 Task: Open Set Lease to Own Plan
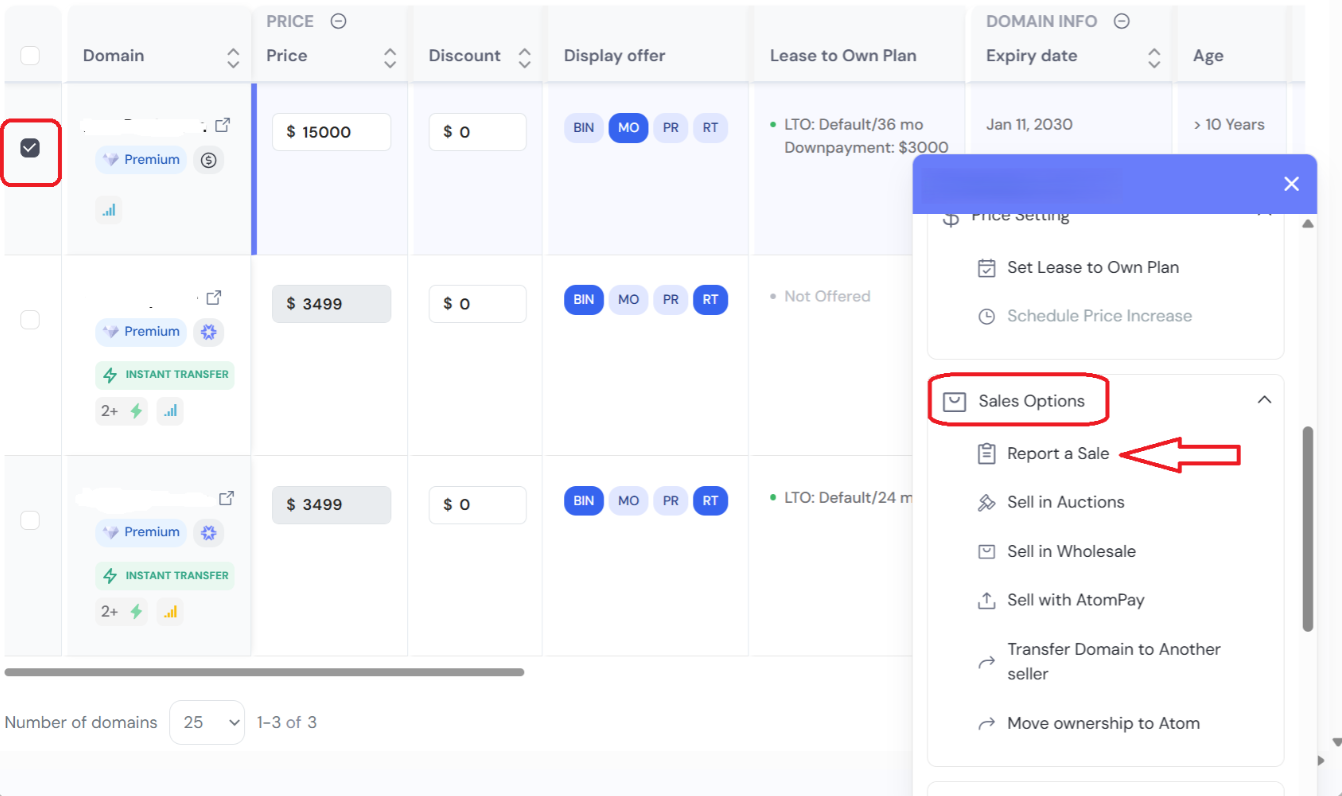(1093, 268)
